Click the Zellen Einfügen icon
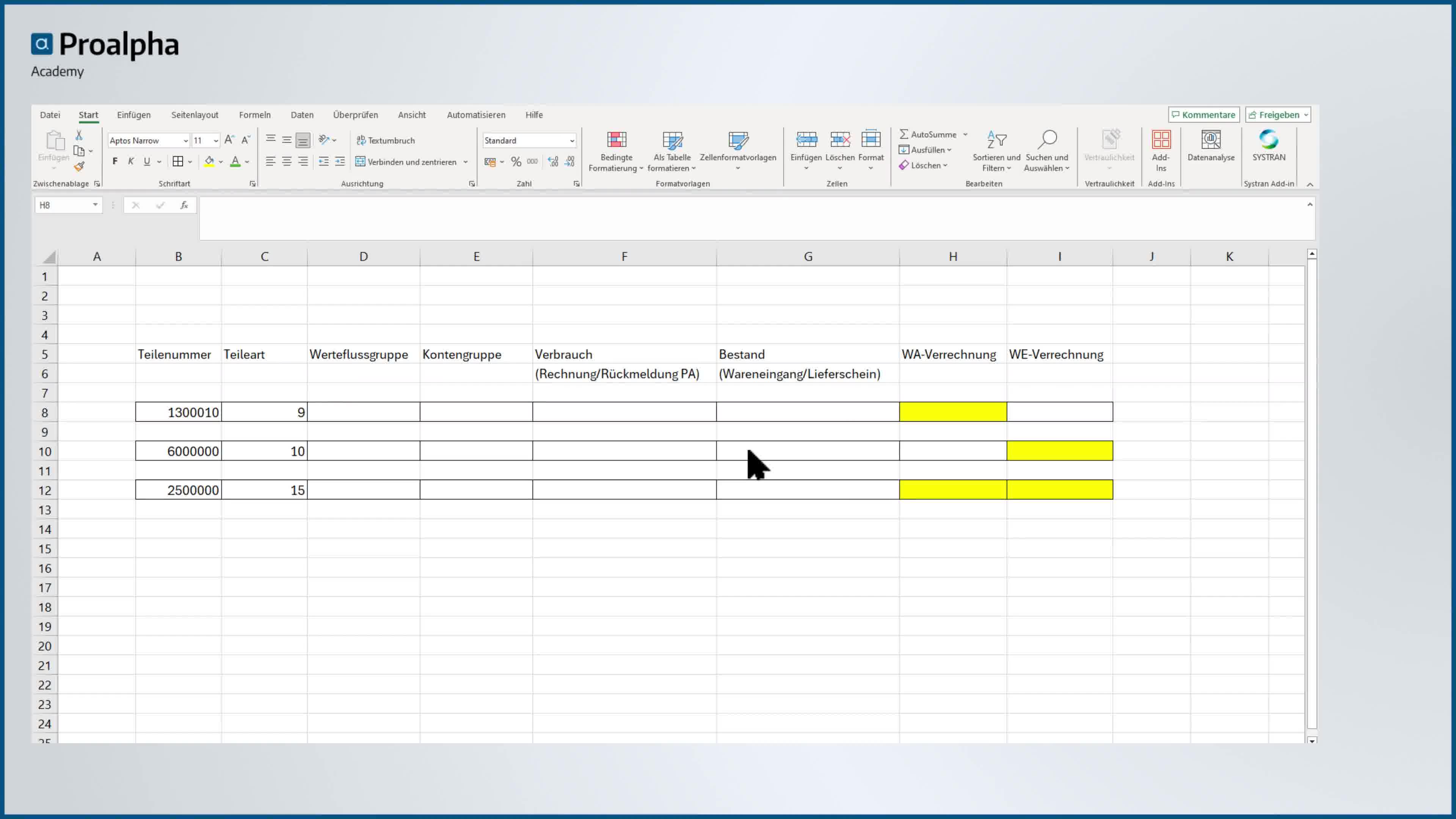Screen dimensions: 1456x819 806,140
